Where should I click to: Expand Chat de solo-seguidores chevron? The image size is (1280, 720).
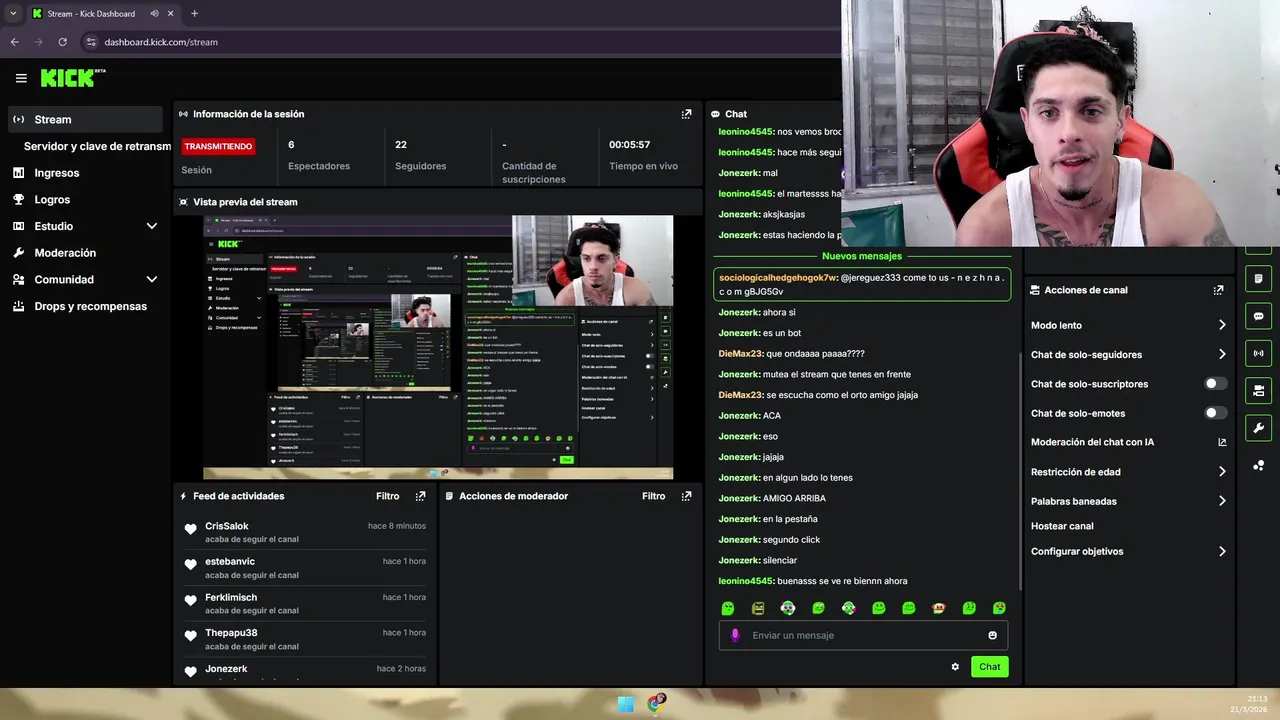tap(1222, 354)
